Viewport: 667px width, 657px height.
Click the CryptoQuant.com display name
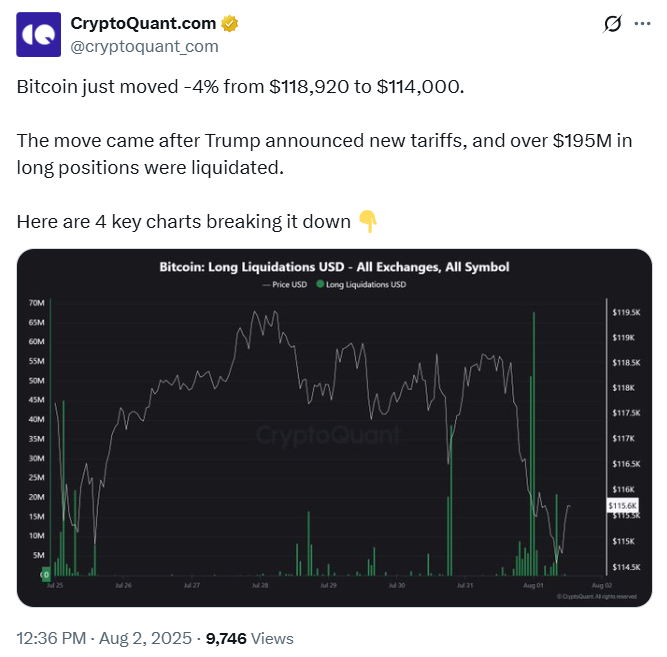point(143,24)
